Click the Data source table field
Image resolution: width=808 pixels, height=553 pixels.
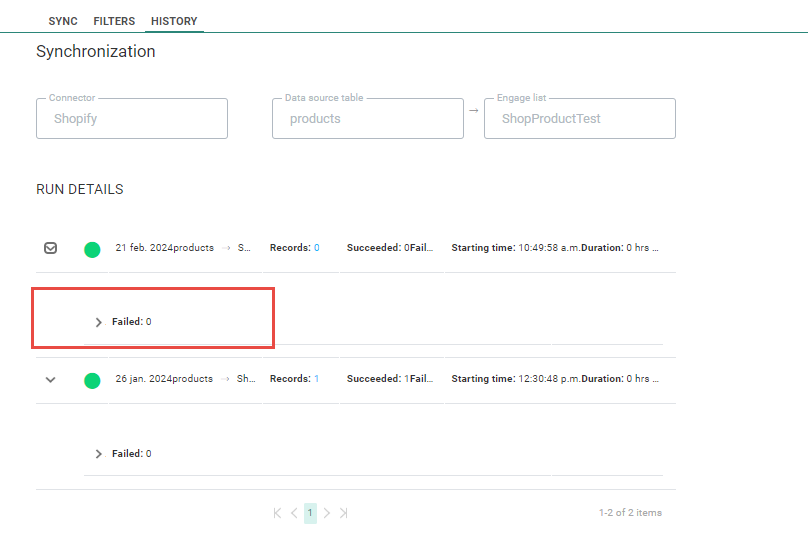pos(367,119)
